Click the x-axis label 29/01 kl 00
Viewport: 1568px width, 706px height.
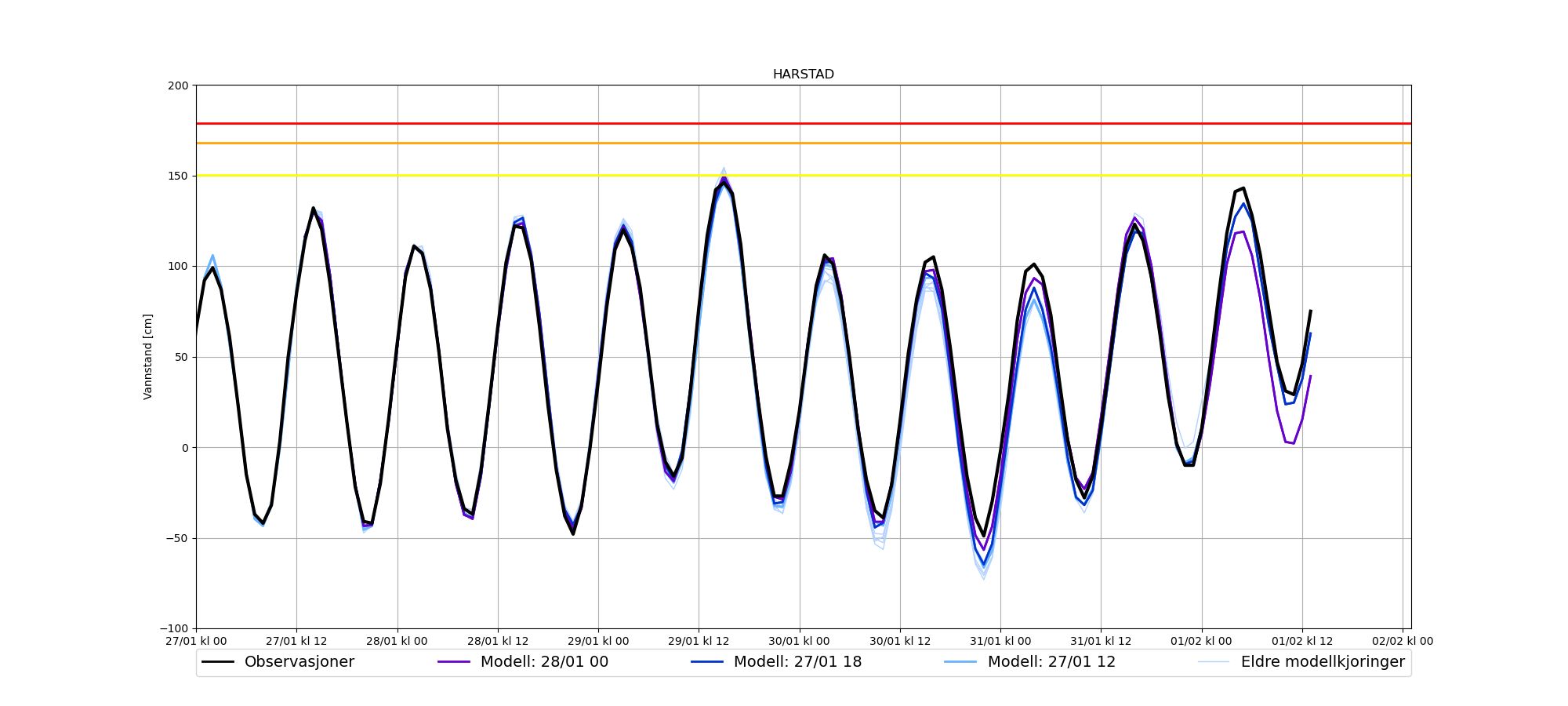598,641
